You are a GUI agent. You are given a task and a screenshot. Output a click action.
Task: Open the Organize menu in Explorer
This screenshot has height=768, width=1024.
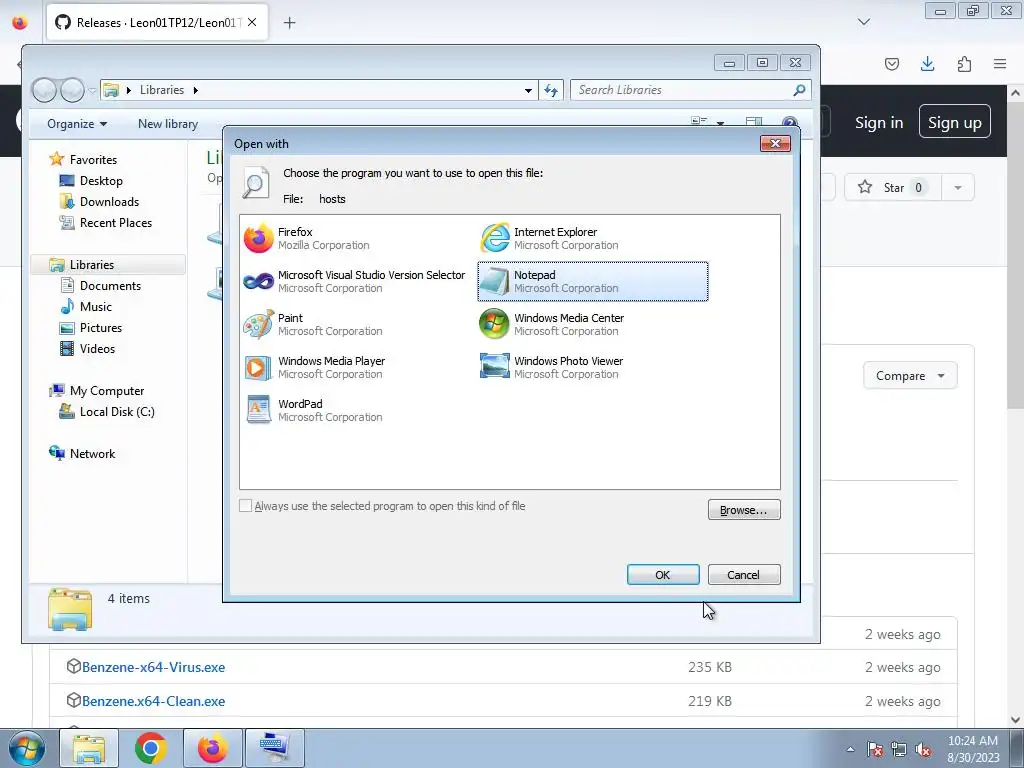[76, 123]
